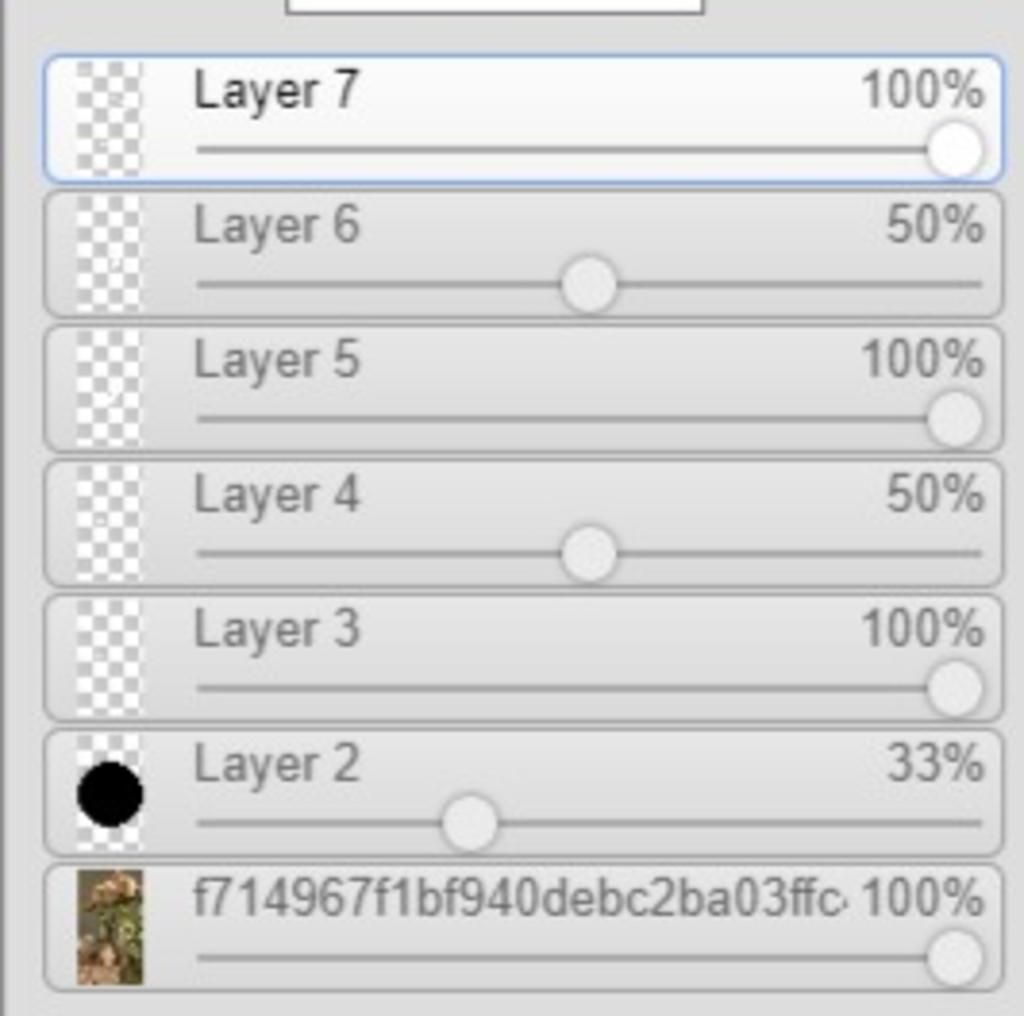Click the 33% opacity value of Layer 2
This screenshot has height=1016, width=1024.
point(935,762)
